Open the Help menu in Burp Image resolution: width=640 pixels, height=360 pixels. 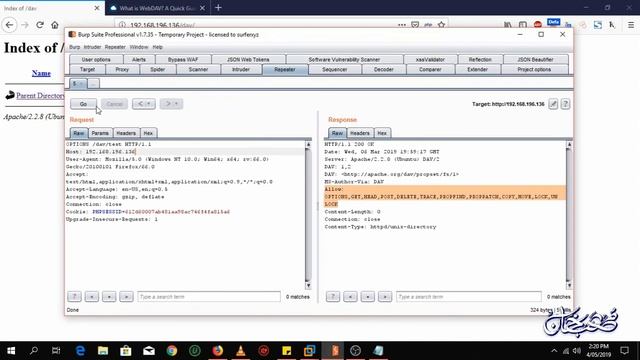pyautogui.click(x=158, y=47)
